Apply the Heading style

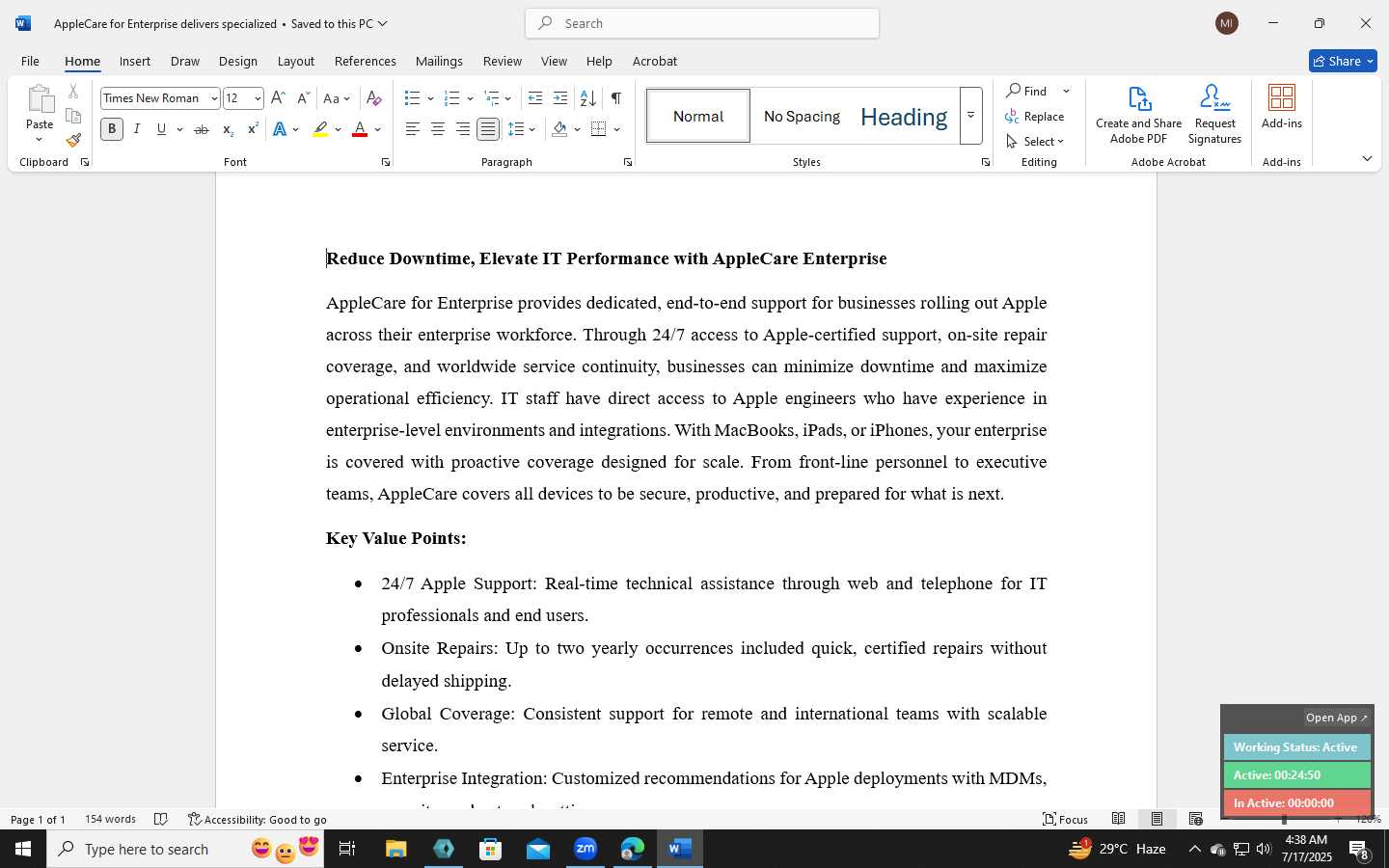tap(904, 116)
